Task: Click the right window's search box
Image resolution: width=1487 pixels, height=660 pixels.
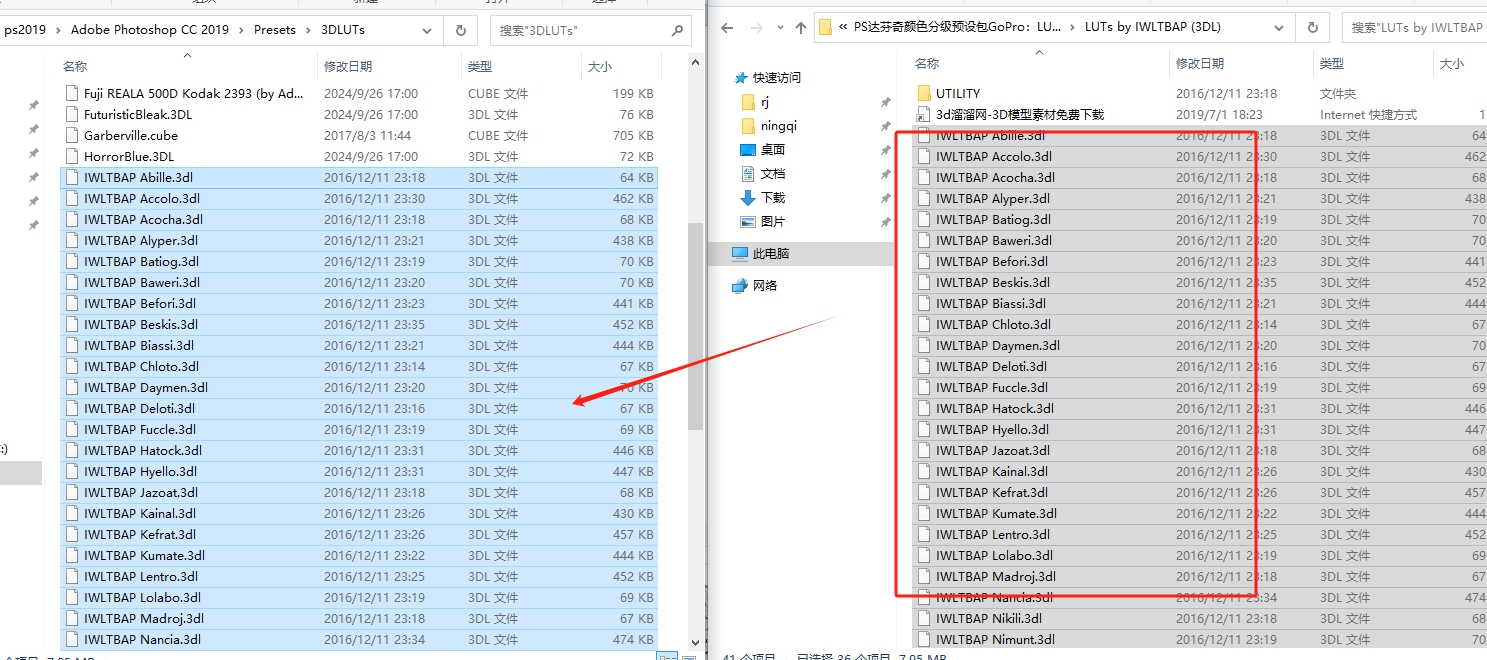Action: click(1414, 28)
